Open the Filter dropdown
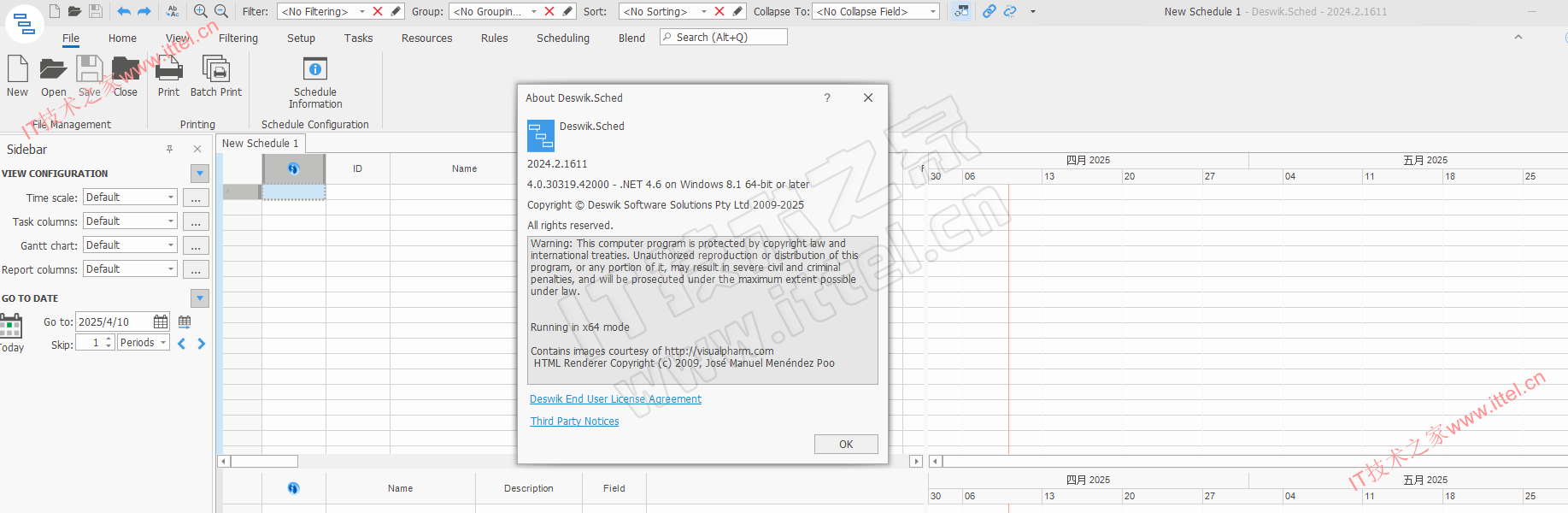 pyautogui.click(x=362, y=11)
